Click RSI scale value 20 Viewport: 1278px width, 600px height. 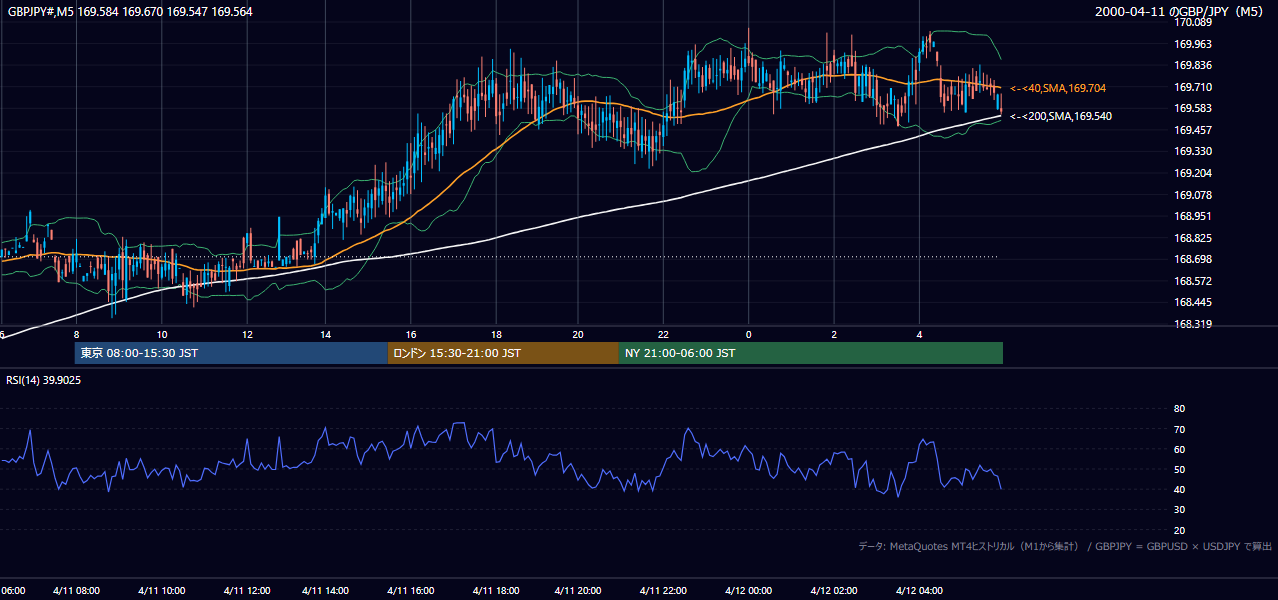[1179, 530]
